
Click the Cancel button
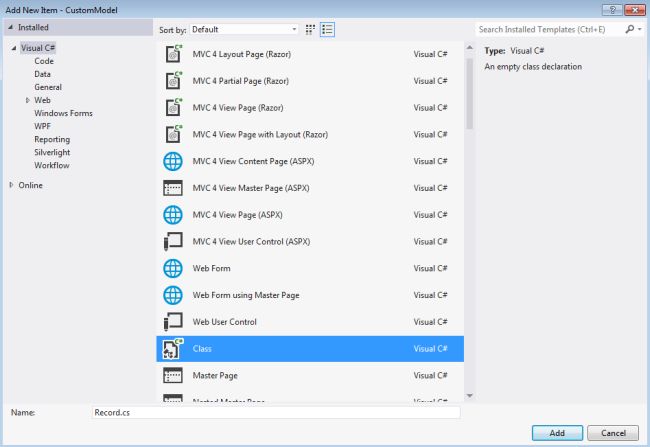613,433
